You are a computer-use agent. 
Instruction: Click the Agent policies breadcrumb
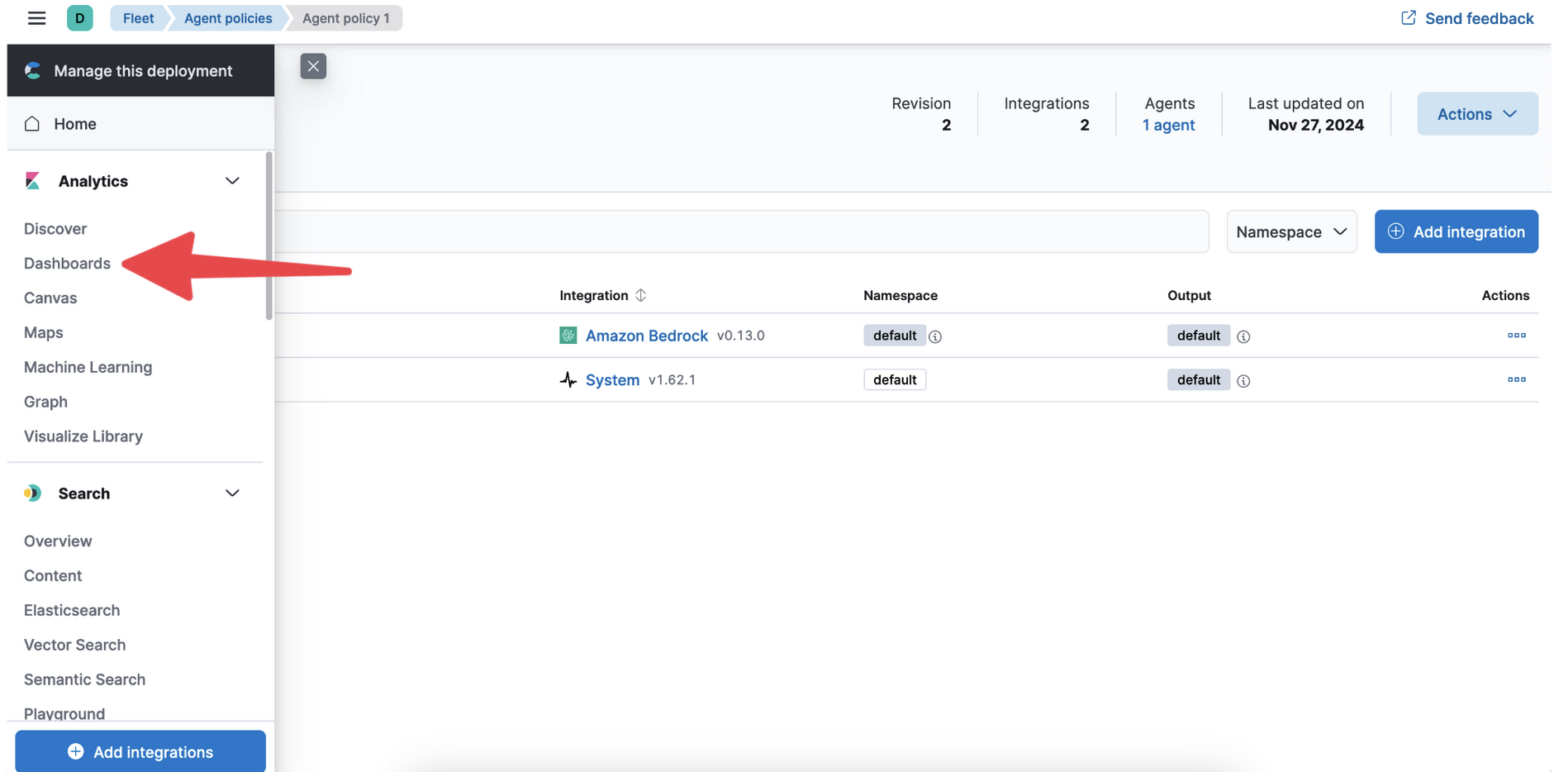pyautogui.click(x=228, y=18)
